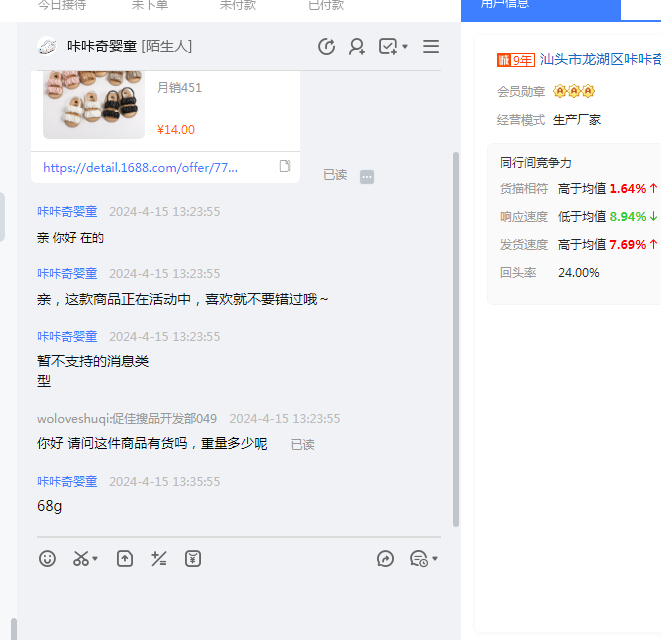Viewport: 661px width, 640px height.
Task: Click the upload file icon
Action: point(125,559)
